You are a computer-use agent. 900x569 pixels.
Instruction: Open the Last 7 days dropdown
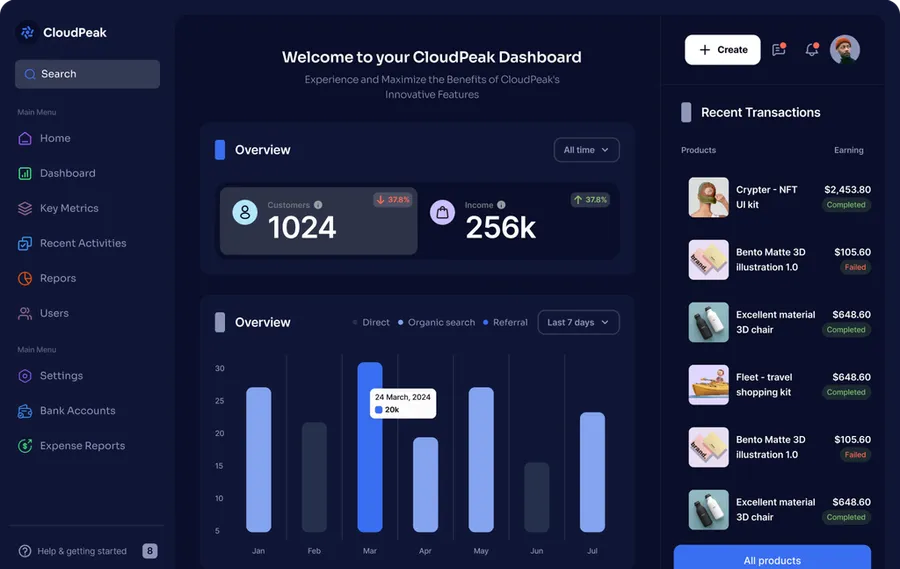point(578,322)
